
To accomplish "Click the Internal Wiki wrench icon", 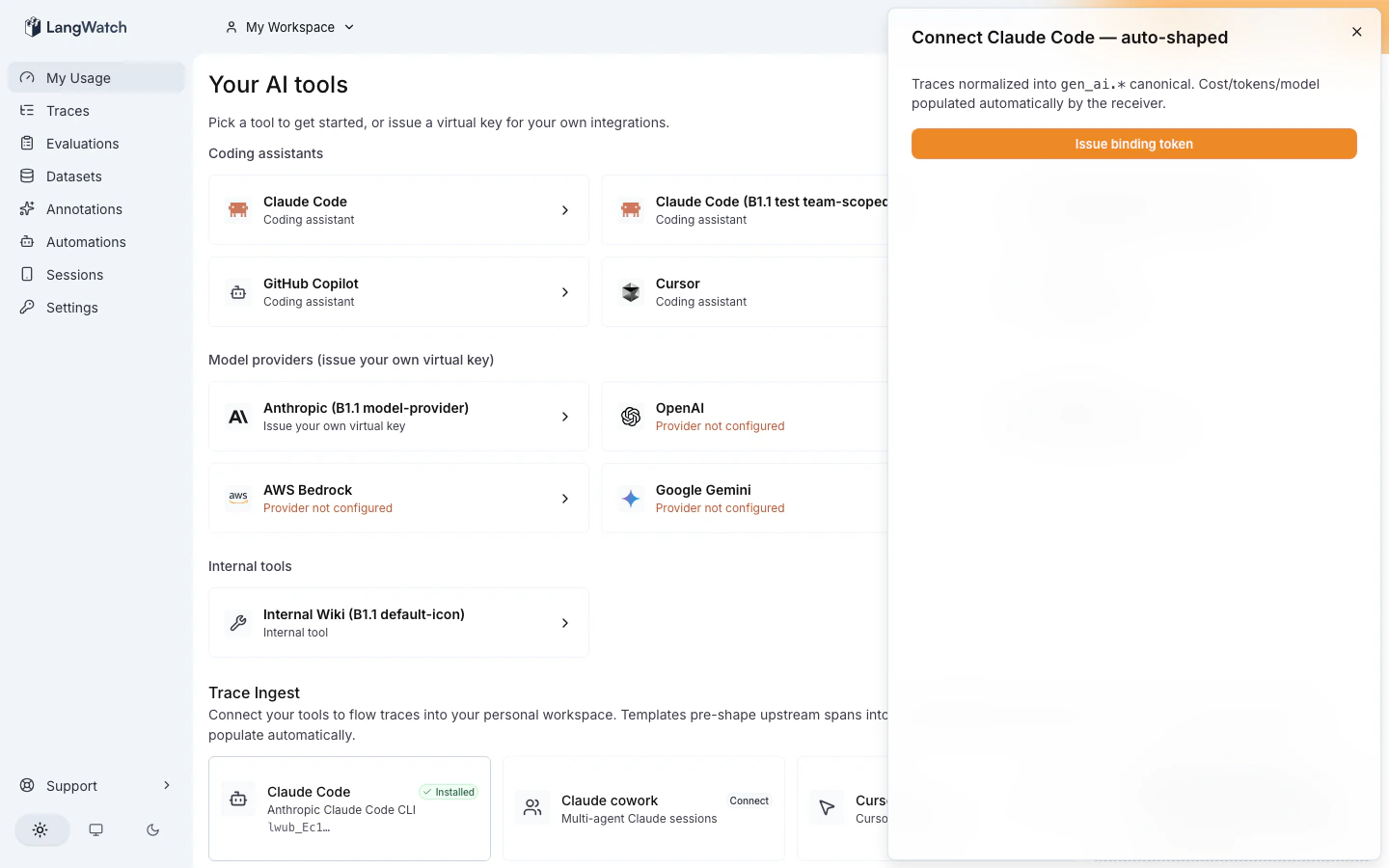I will 238,623.
